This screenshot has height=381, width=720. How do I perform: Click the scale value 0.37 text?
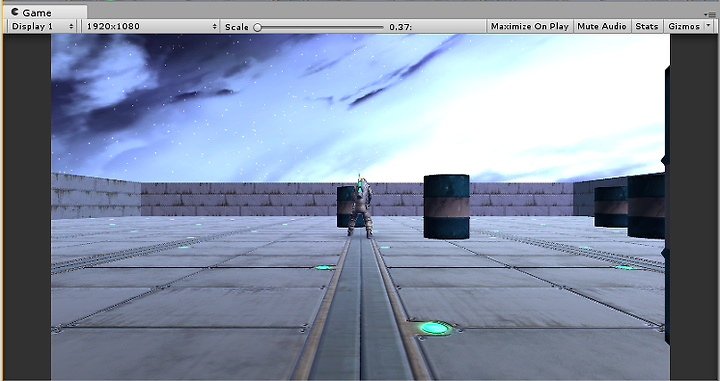point(400,27)
